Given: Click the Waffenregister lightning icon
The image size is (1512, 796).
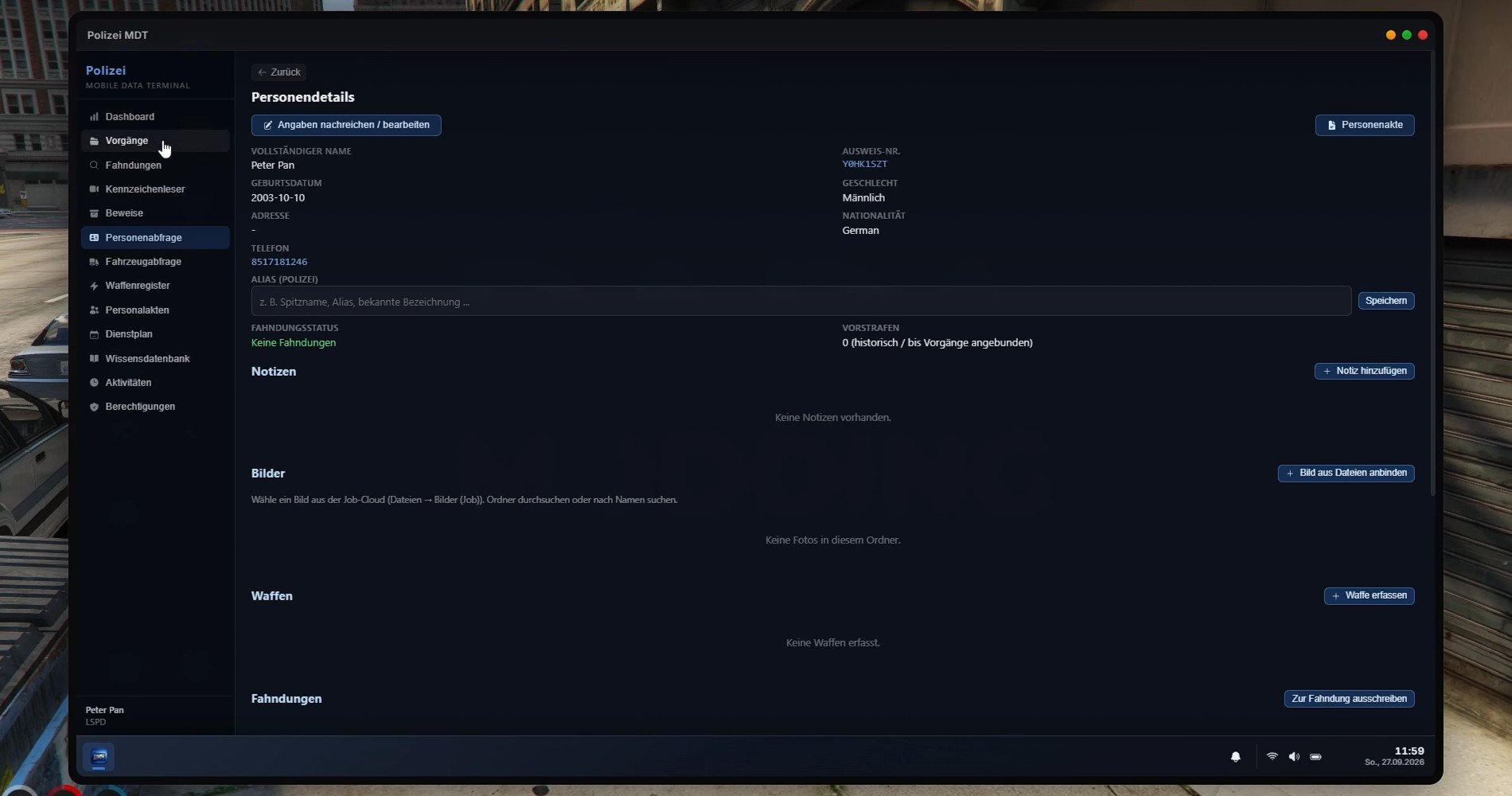Looking at the screenshot, I should [x=94, y=286].
